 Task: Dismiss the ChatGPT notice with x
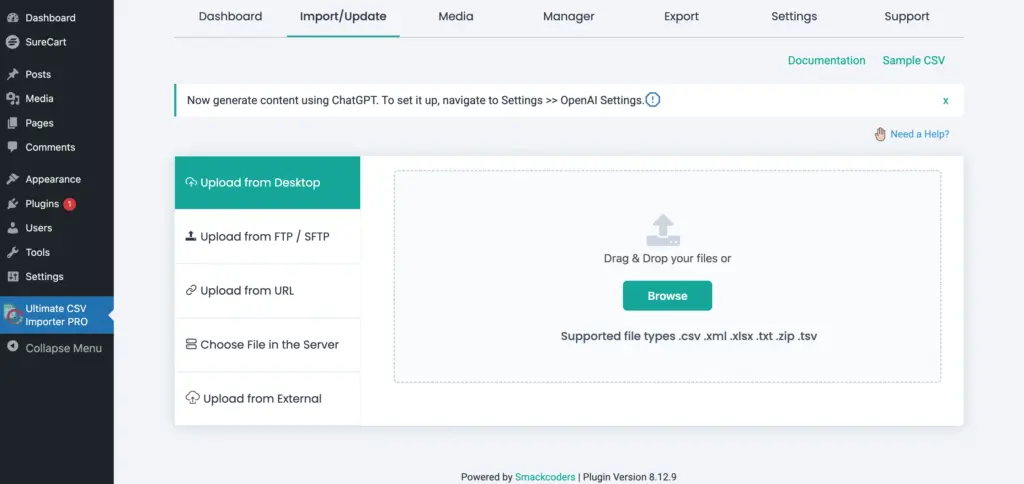tap(945, 101)
